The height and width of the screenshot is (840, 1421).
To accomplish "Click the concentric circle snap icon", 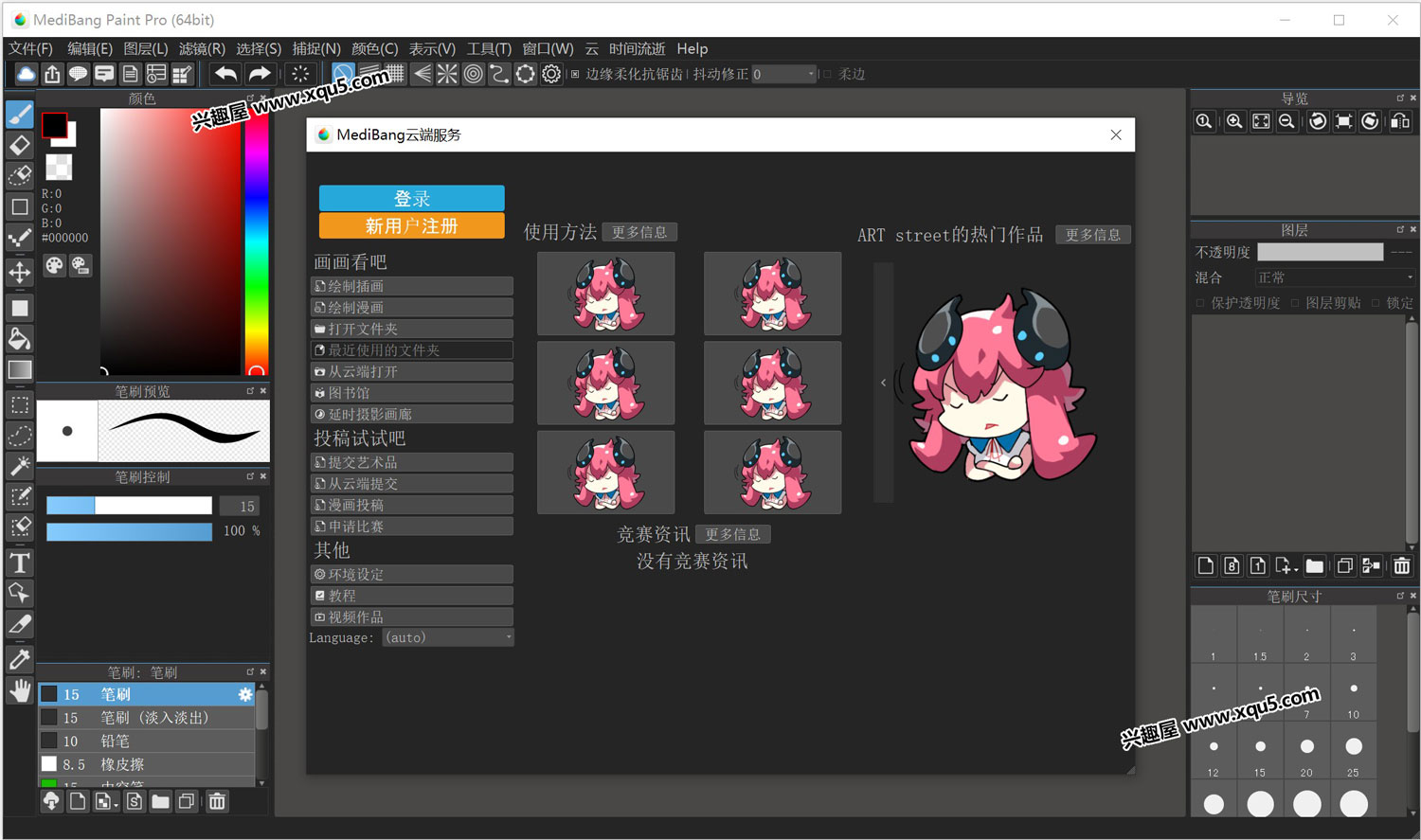I will point(473,74).
